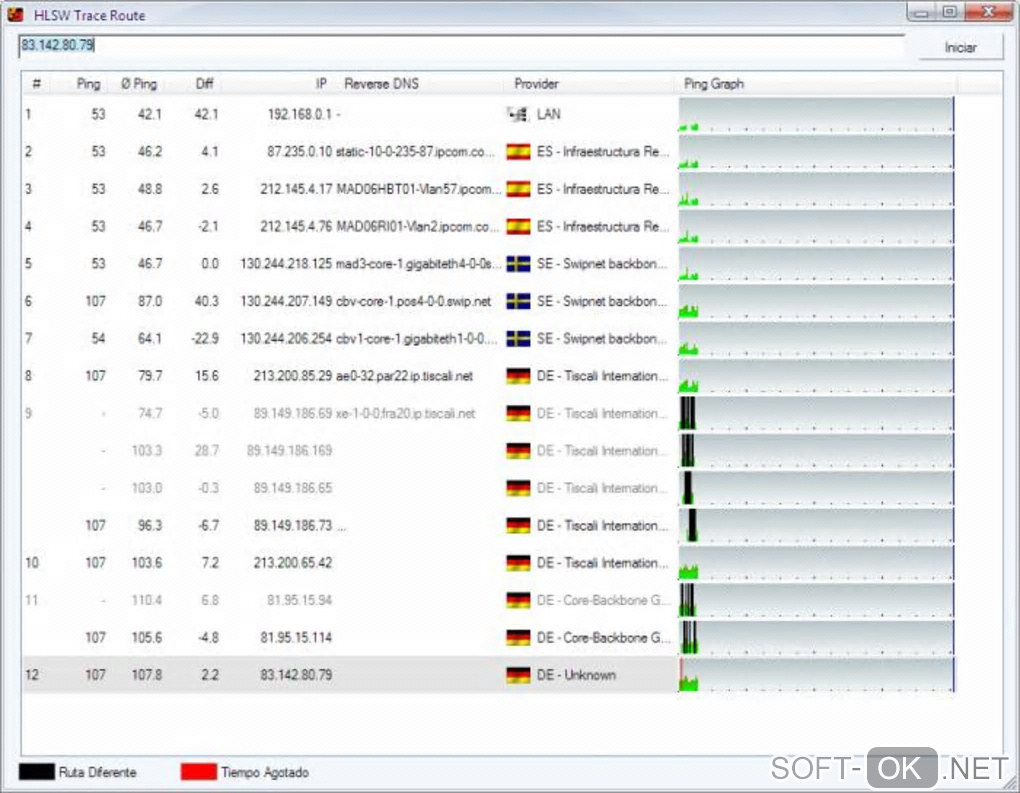Screen dimensions: 1020x793
Task: Click Sweden flag for 130.244.218.125 row
Action: click(x=518, y=263)
